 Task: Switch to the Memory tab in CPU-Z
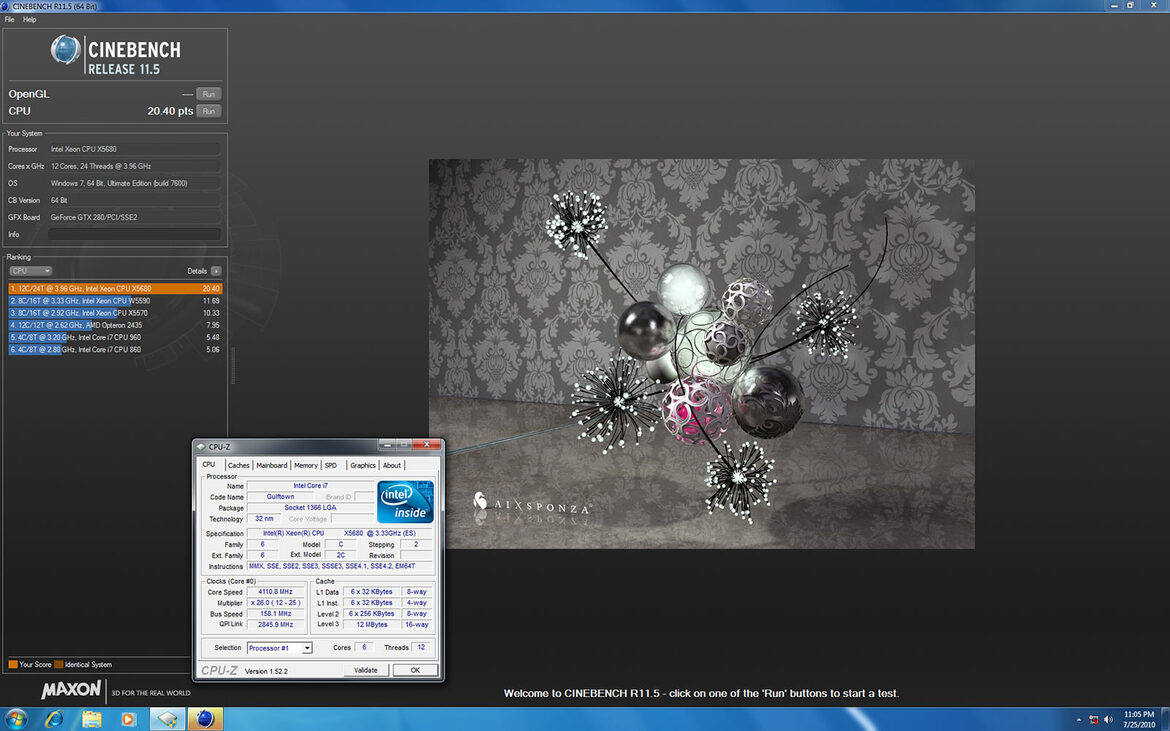tap(306, 465)
